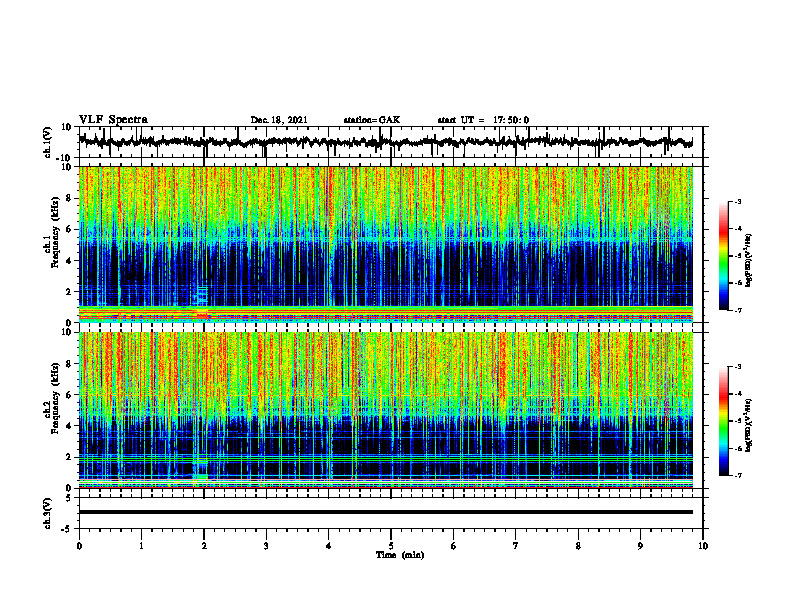Select the ch.1 voltage waveform trace
The image size is (792, 612).
[385, 142]
